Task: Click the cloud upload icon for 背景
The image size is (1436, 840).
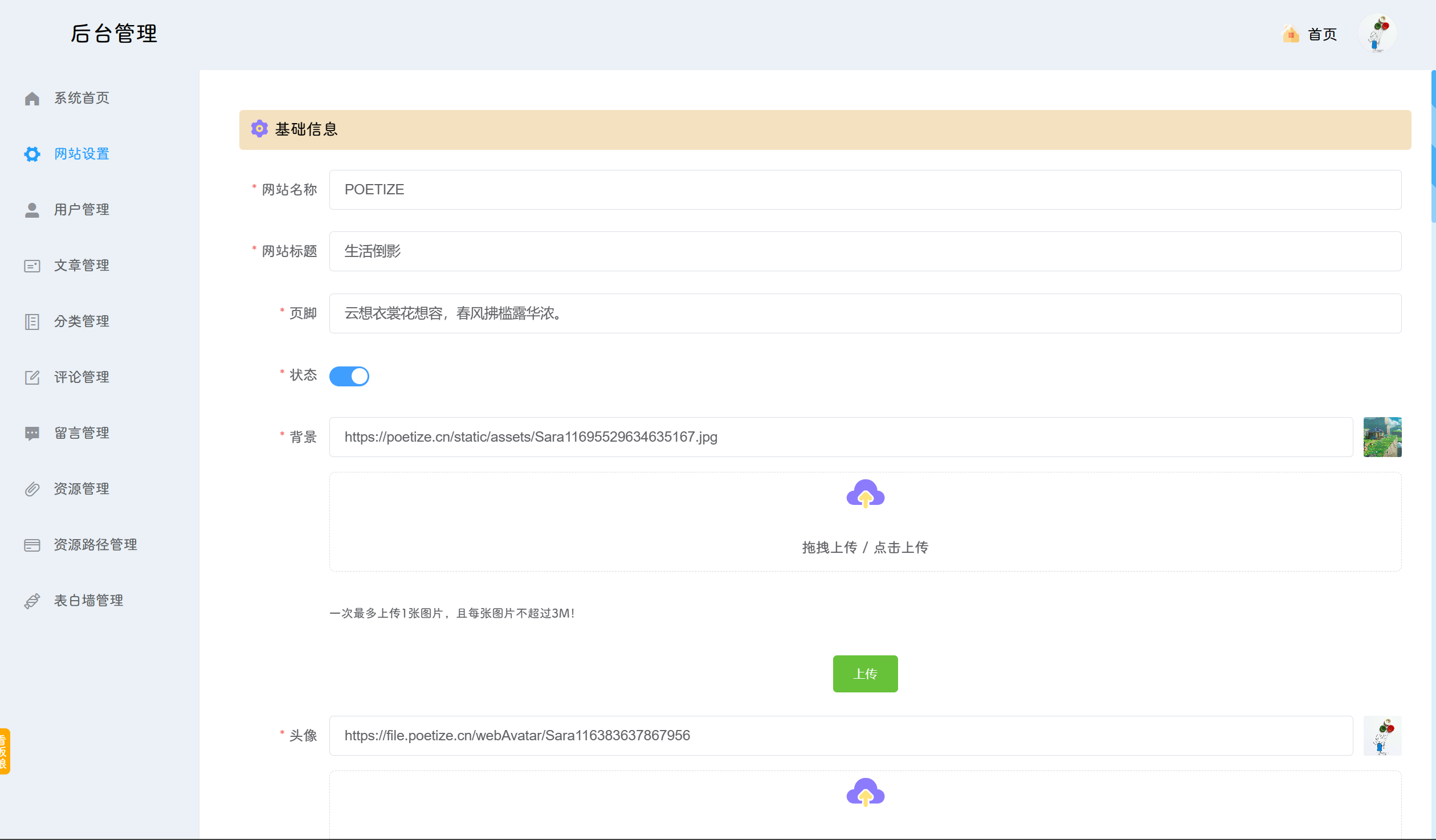Action: (x=865, y=494)
